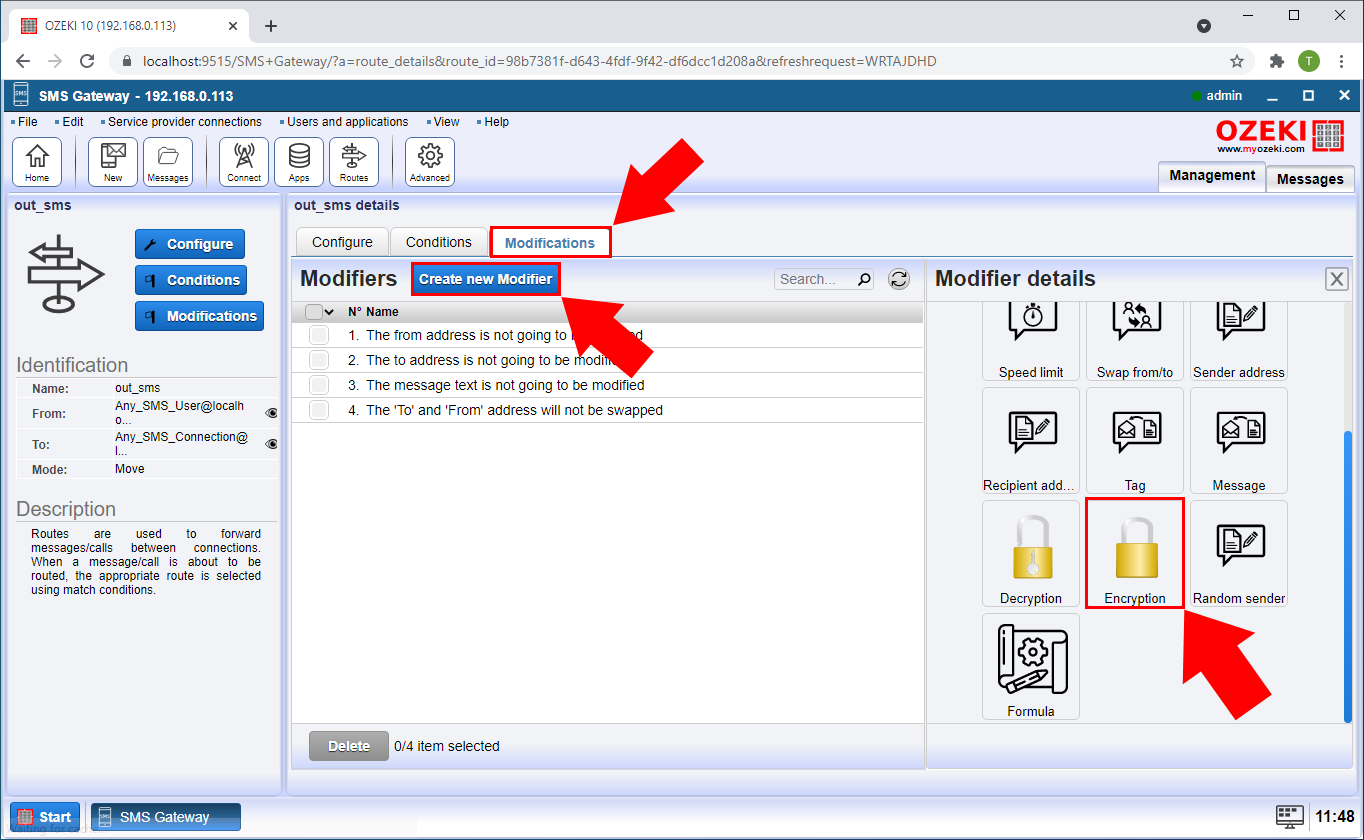Select the Swap from/to modifier

1135,340
